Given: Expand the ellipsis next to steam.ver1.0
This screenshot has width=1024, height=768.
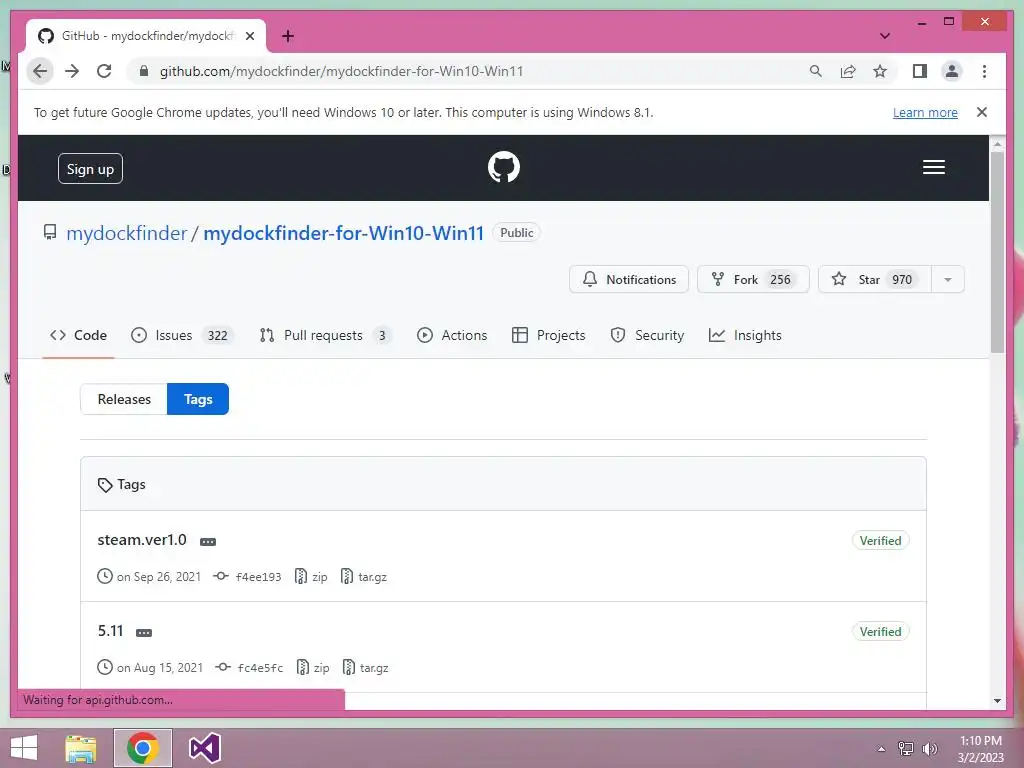Looking at the screenshot, I should click(x=208, y=542).
